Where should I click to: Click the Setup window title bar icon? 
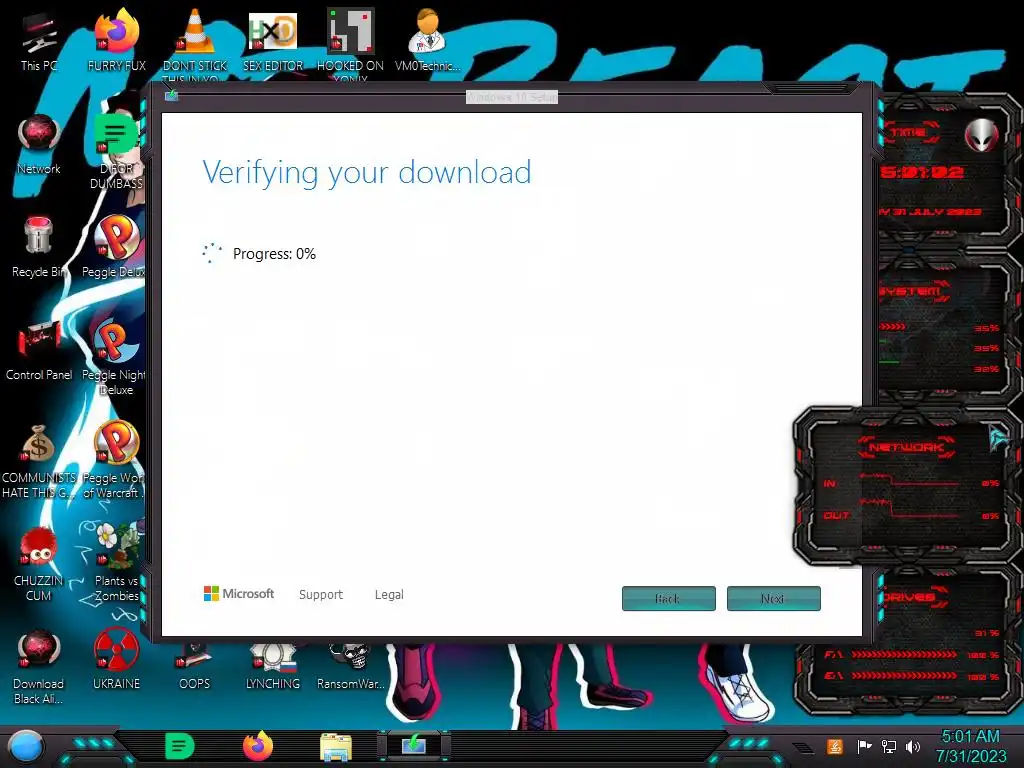coord(172,96)
